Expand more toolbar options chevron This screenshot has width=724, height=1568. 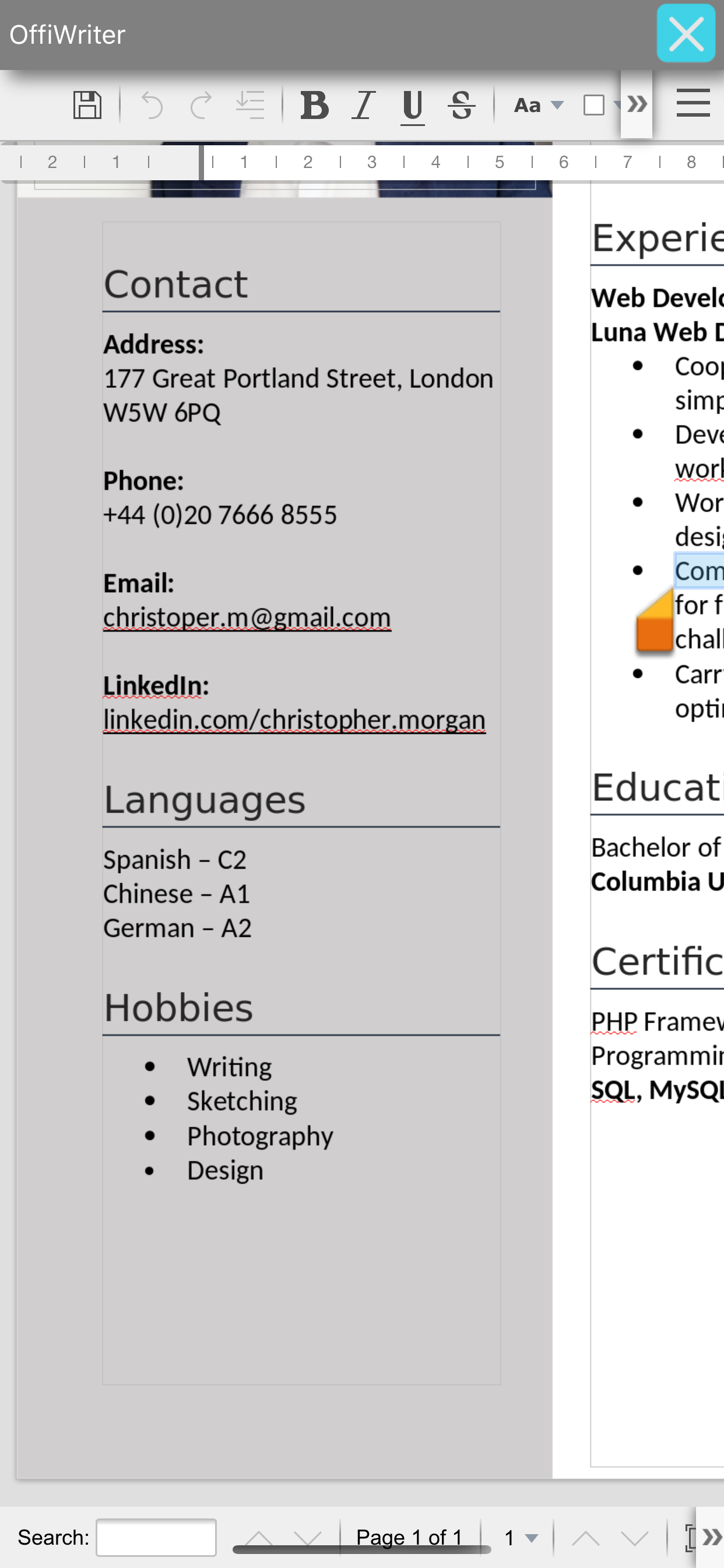[637, 104]
